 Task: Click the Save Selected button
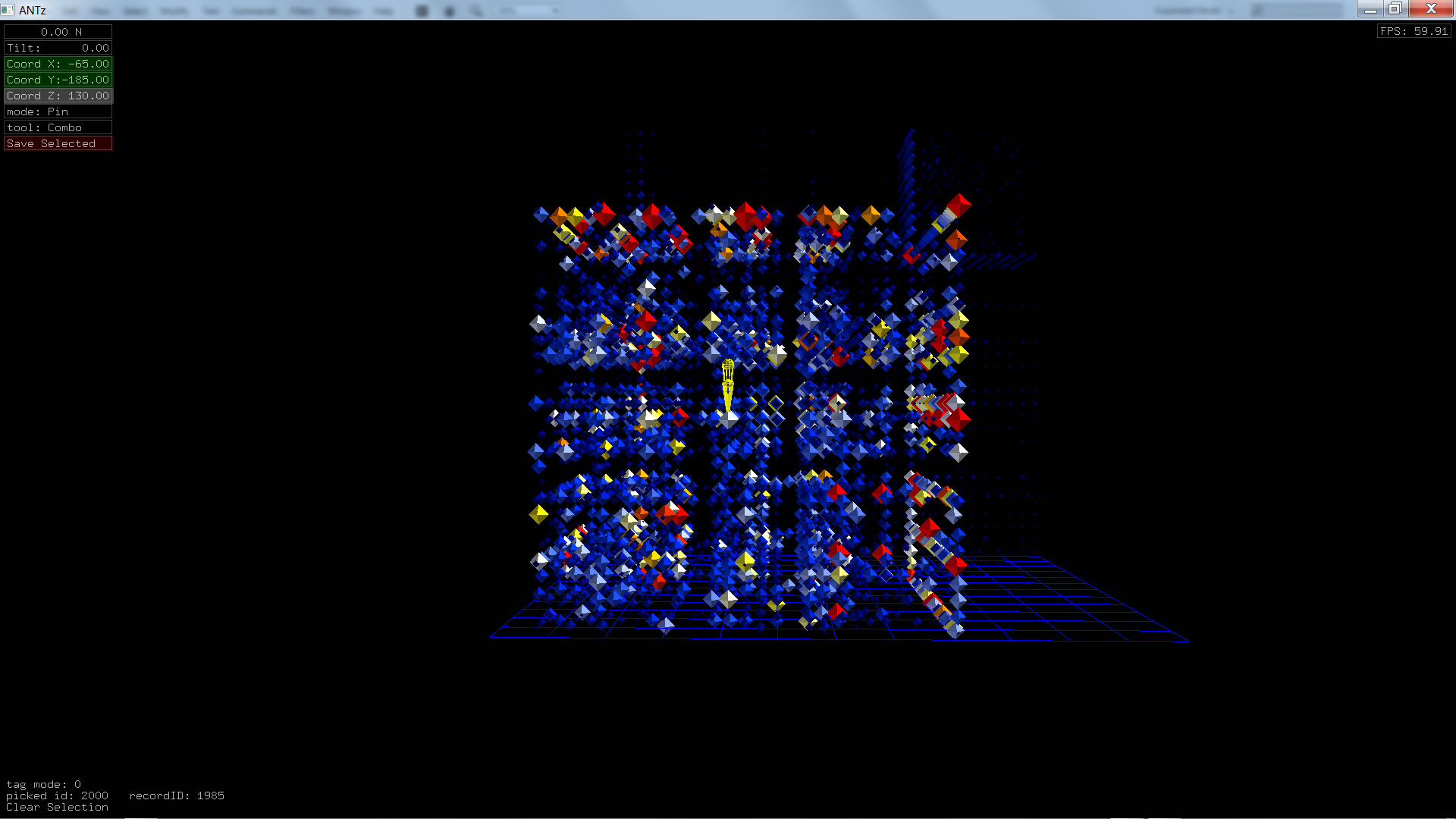click(x=58, y=143)
